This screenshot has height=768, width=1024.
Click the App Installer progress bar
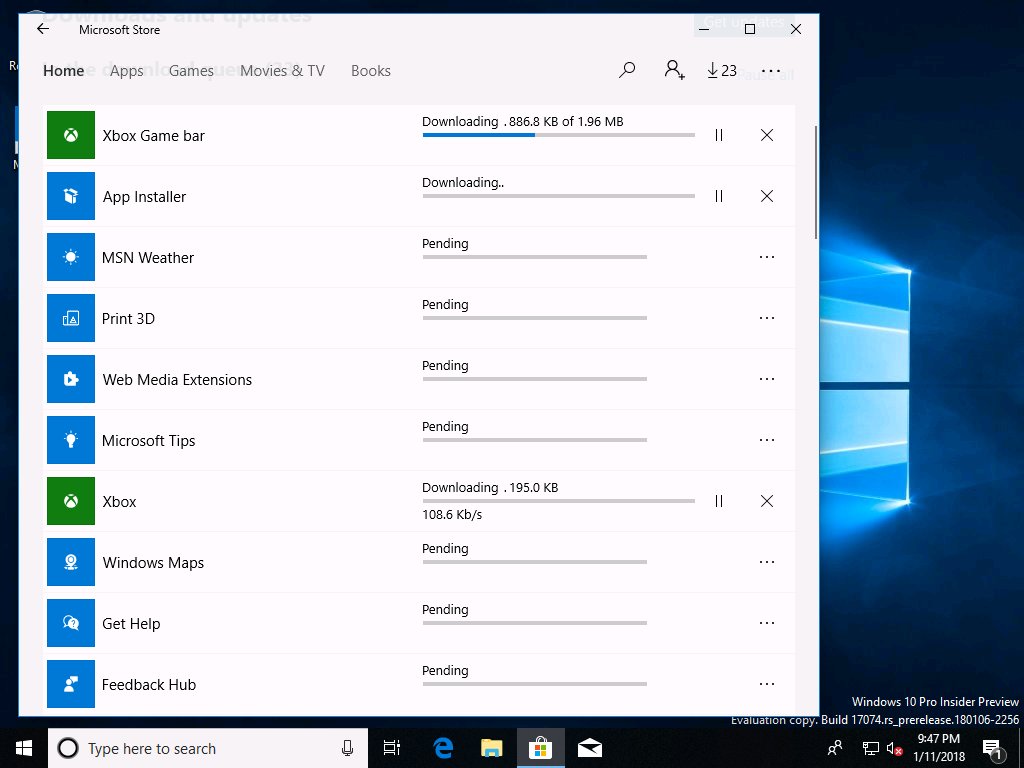tap(558, 196)
